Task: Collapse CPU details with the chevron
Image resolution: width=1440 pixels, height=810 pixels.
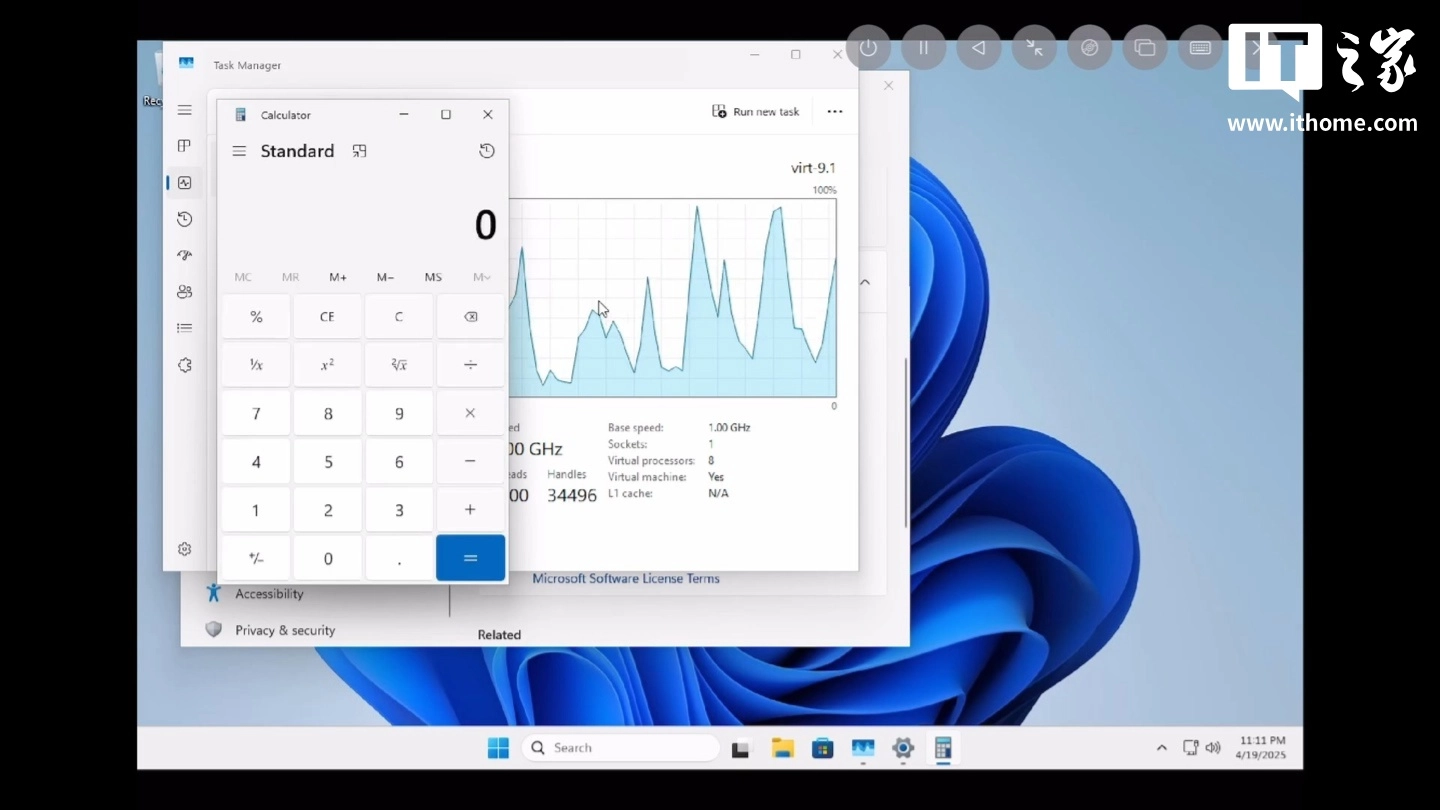Action: tap(865, 282)
